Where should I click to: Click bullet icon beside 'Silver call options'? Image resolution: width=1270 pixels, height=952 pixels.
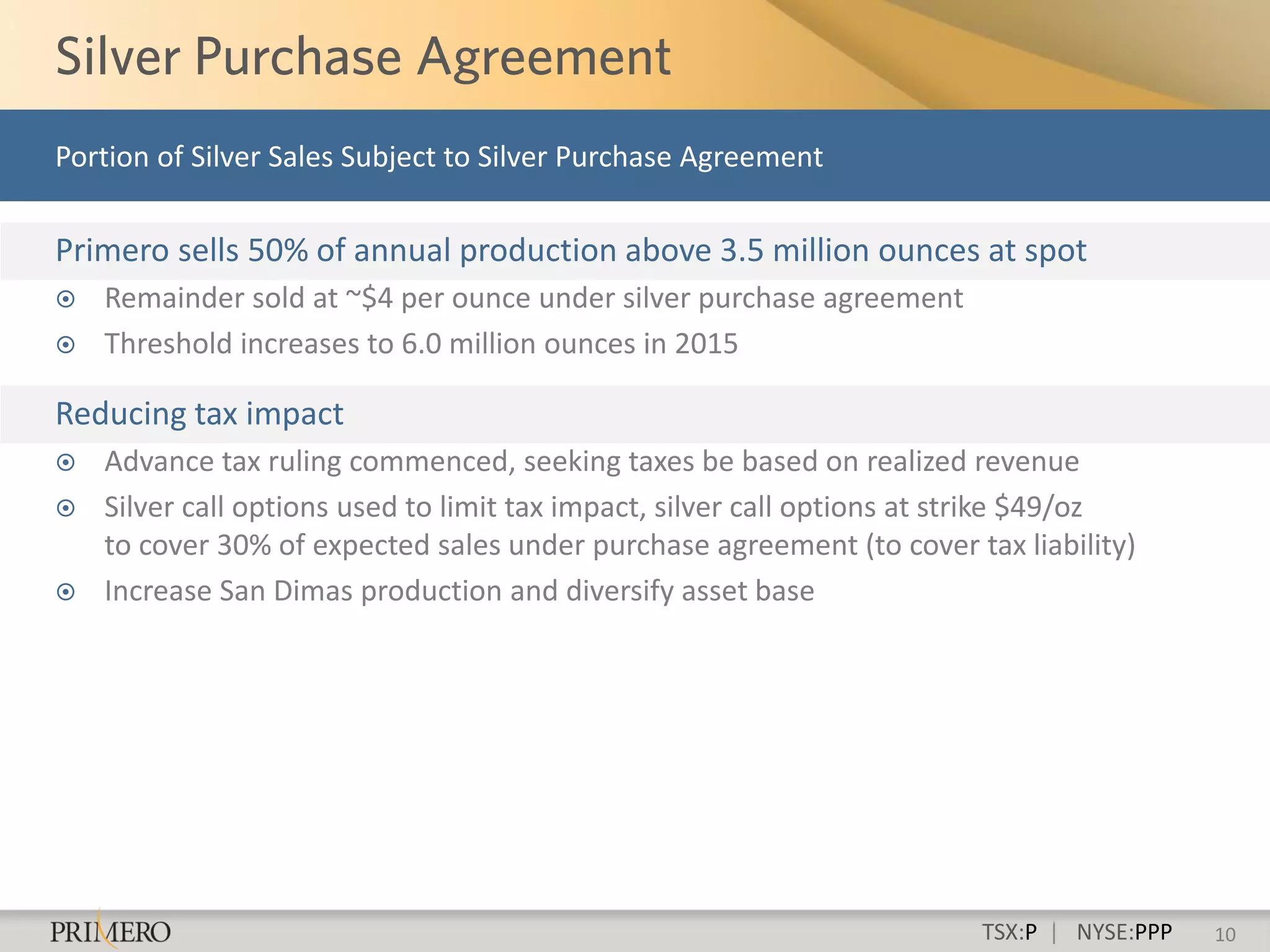[66, 508]
